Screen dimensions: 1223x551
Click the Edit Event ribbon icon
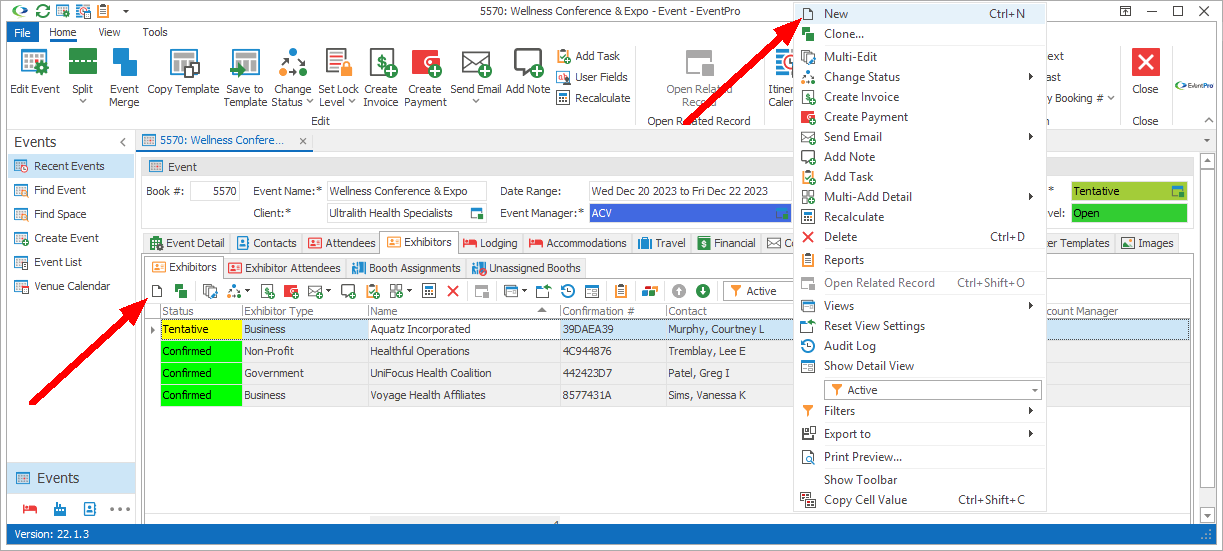35,64
